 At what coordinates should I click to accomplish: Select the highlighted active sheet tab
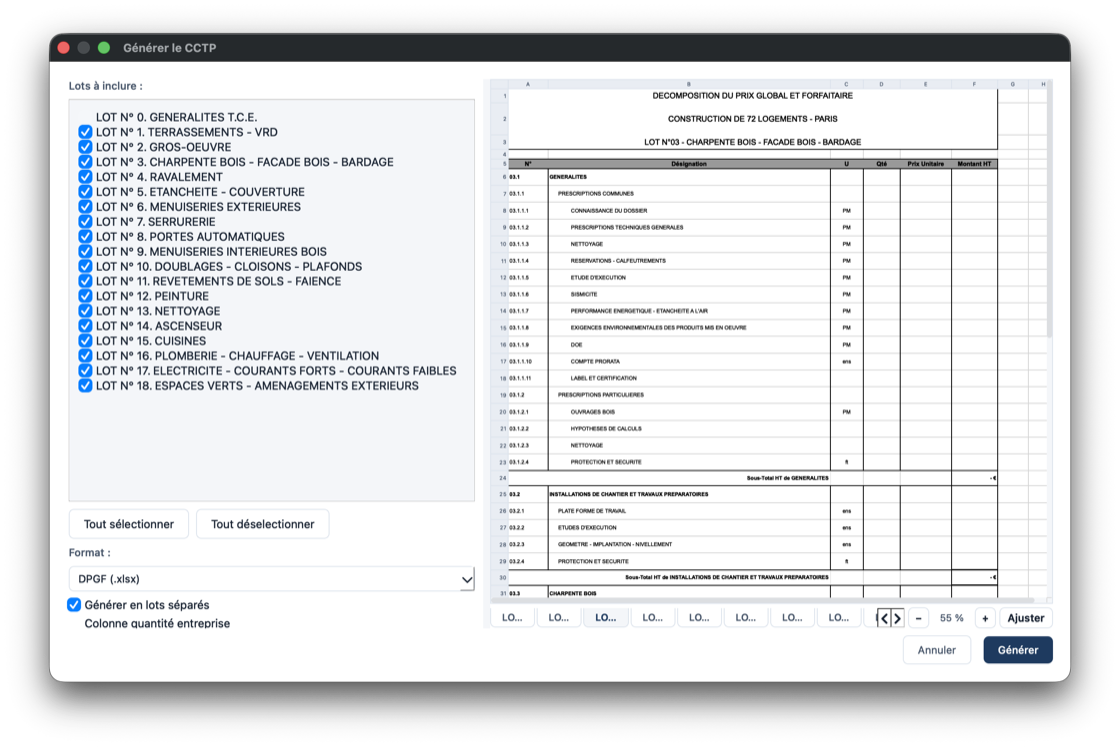pos(606,618)
